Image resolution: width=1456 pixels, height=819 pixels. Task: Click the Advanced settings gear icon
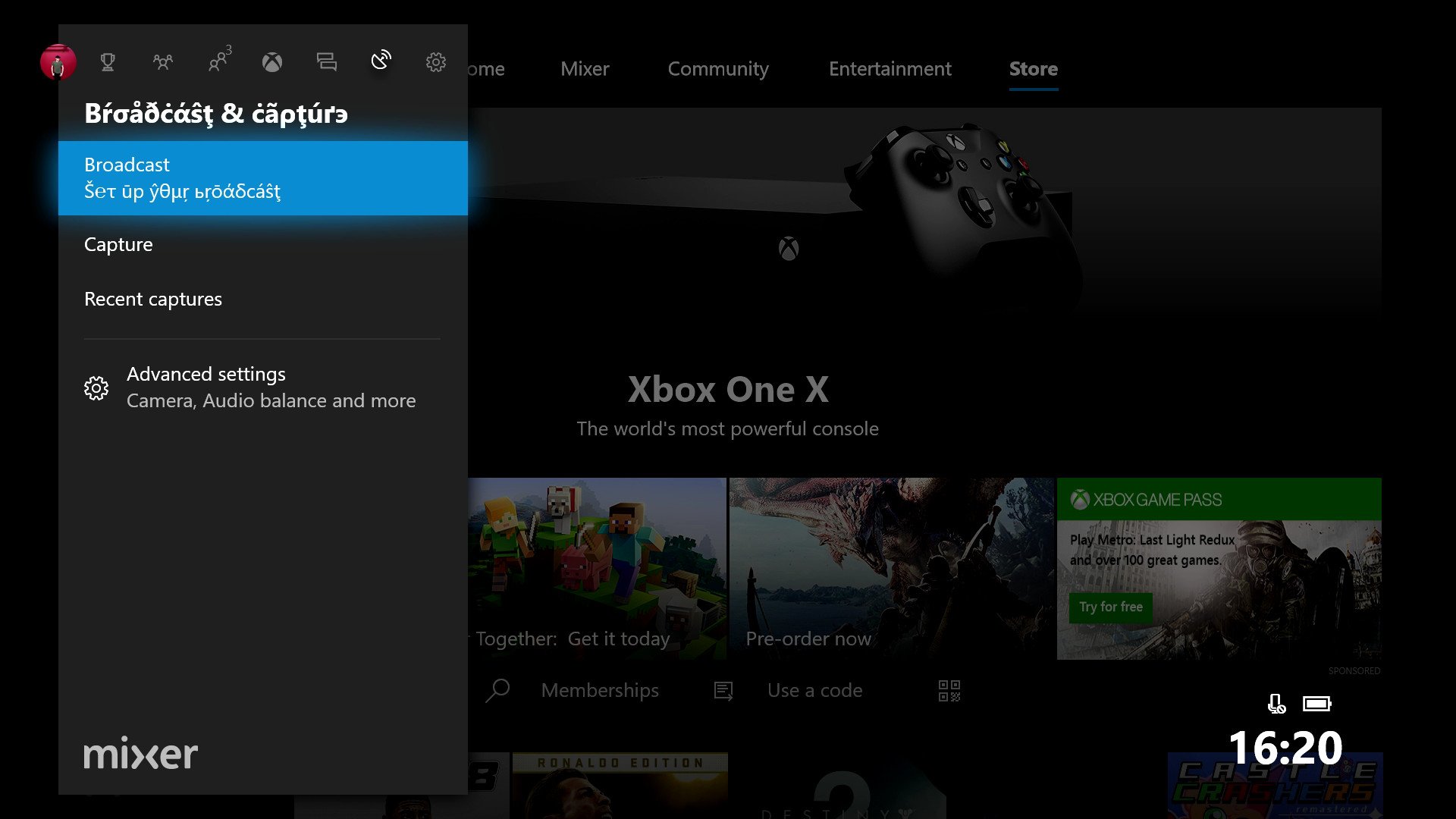[x=96, y=388]
